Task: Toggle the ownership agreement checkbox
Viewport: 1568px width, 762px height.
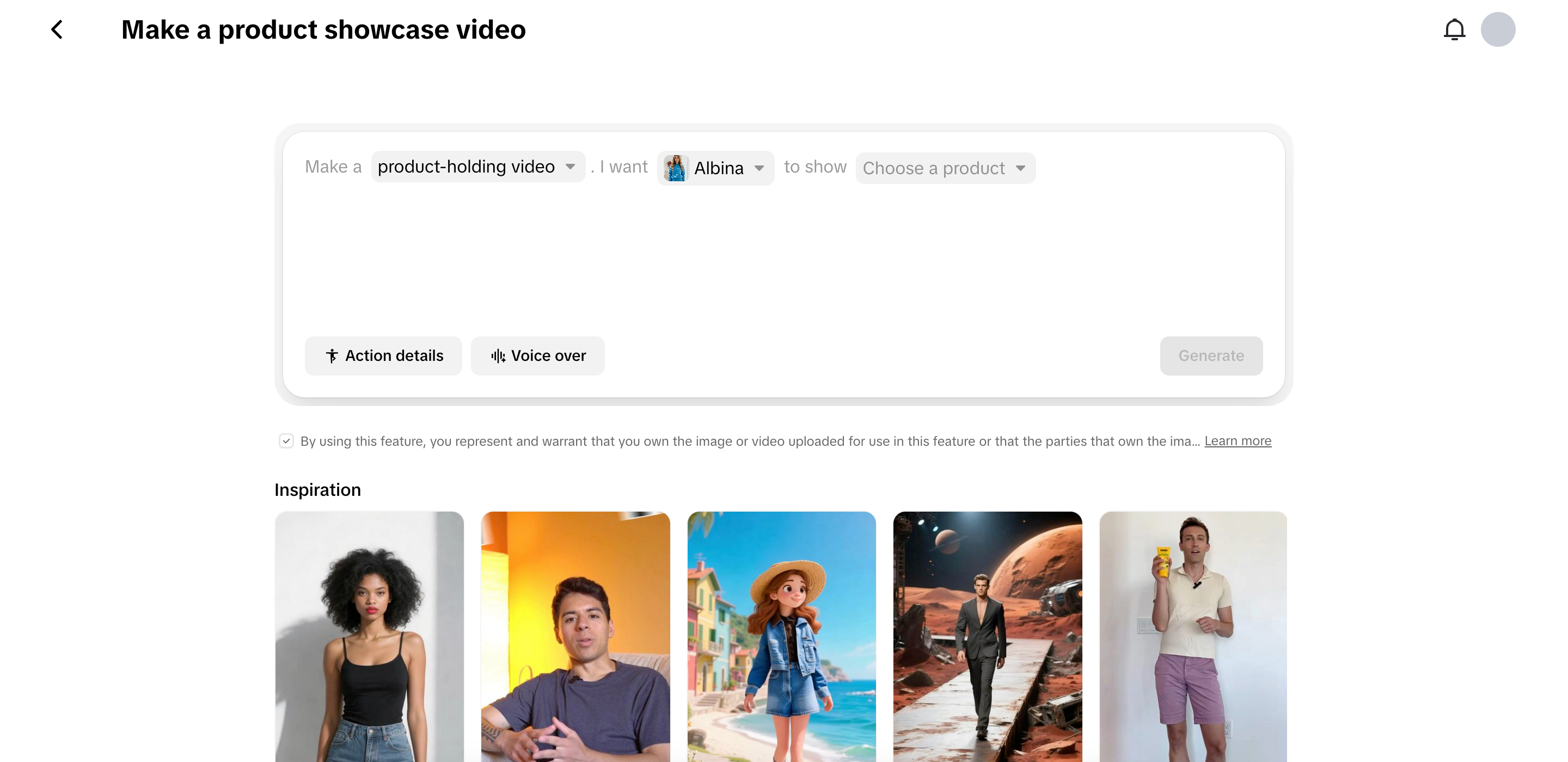Action: [286, 441]
